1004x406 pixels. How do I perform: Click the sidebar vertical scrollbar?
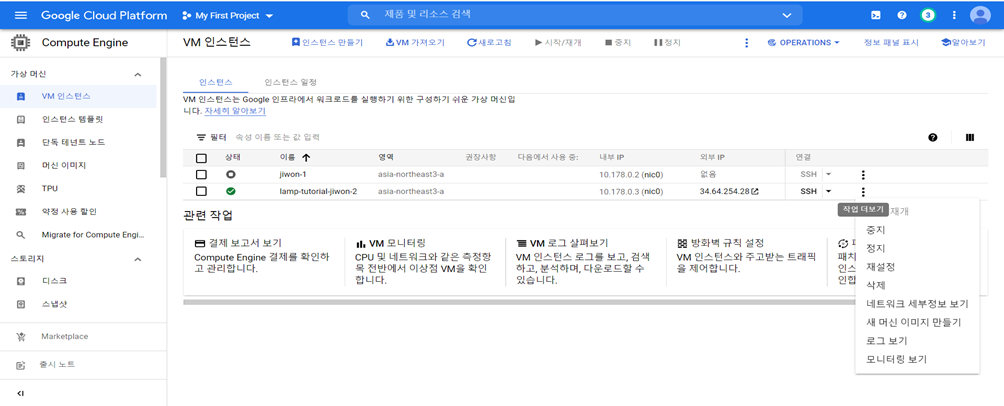163,117
